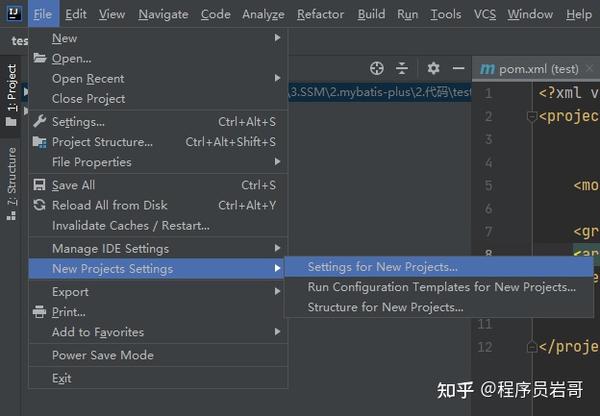600x416 pixels.
Task: Toggle the 1: Project side tool window
Action: [11, 95]
